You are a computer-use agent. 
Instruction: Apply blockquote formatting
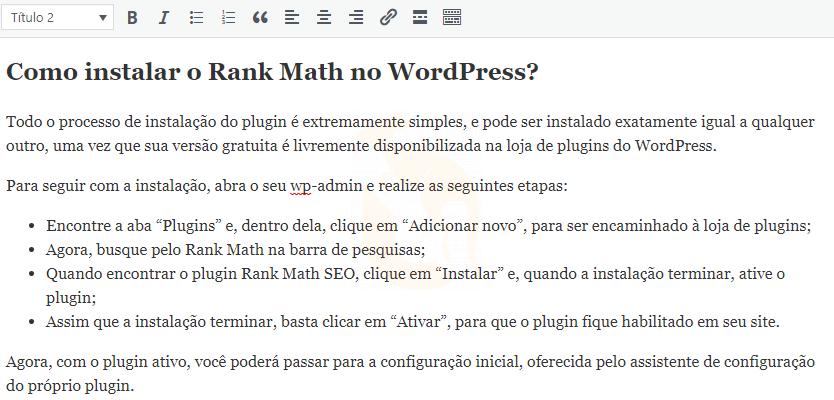pyautogui.click(x=260, y=18)
